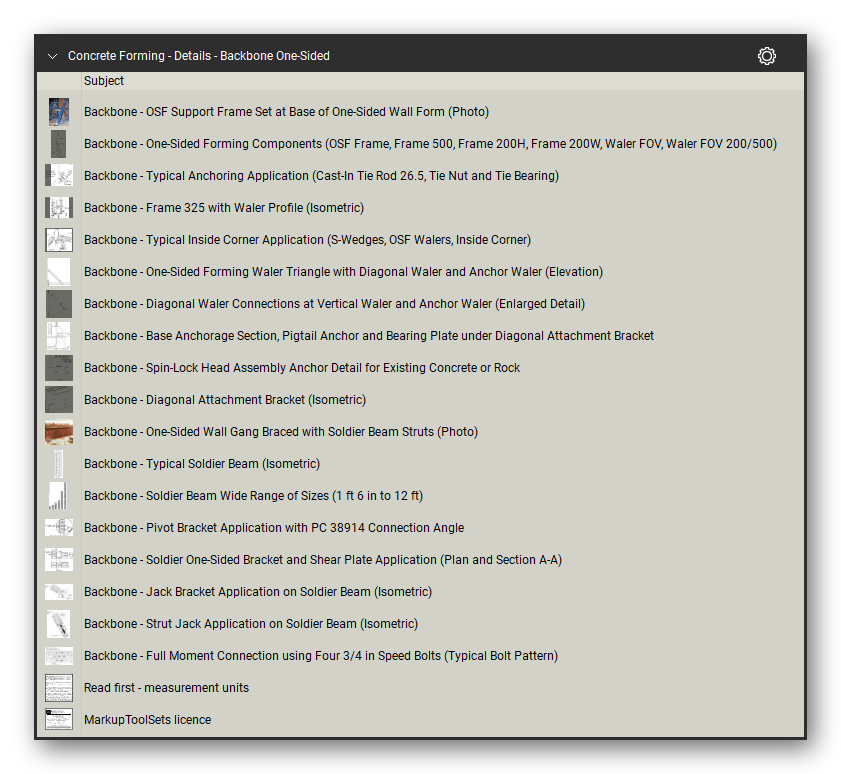Select the Waler Triangle Elevation thumbnail
The width and height of the screenshot is (841, 774).
pyautogui.click(x=58, y=272)
